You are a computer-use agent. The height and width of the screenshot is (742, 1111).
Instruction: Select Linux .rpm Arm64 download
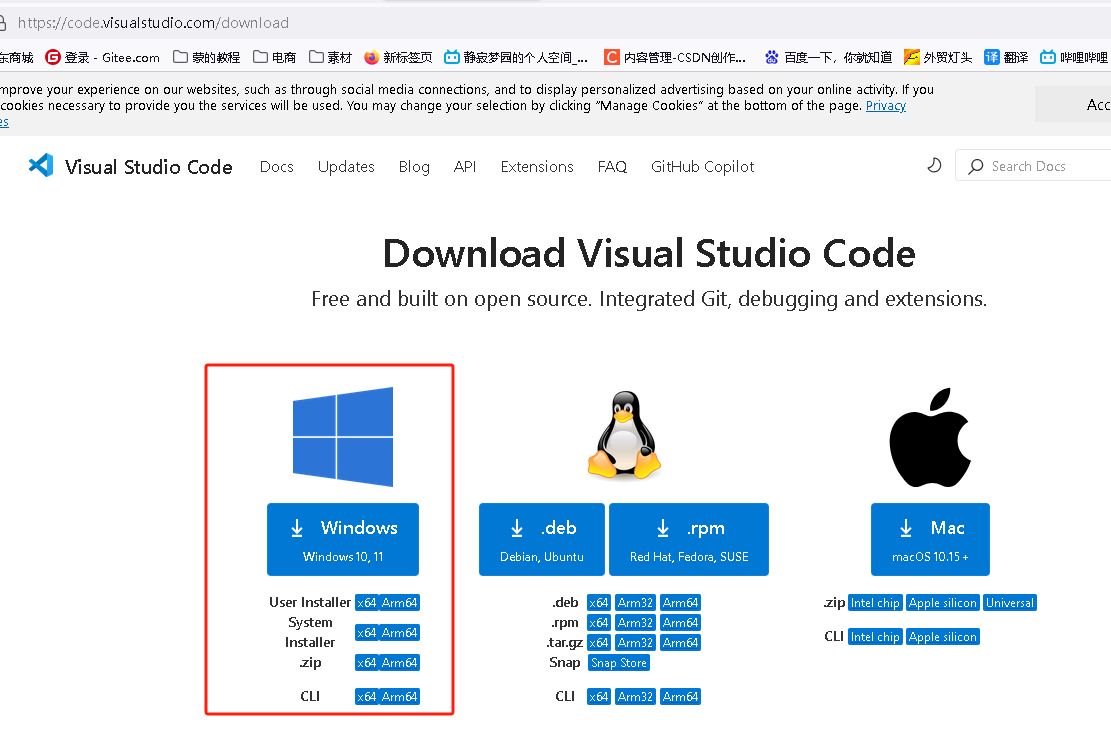click(681, 622)
